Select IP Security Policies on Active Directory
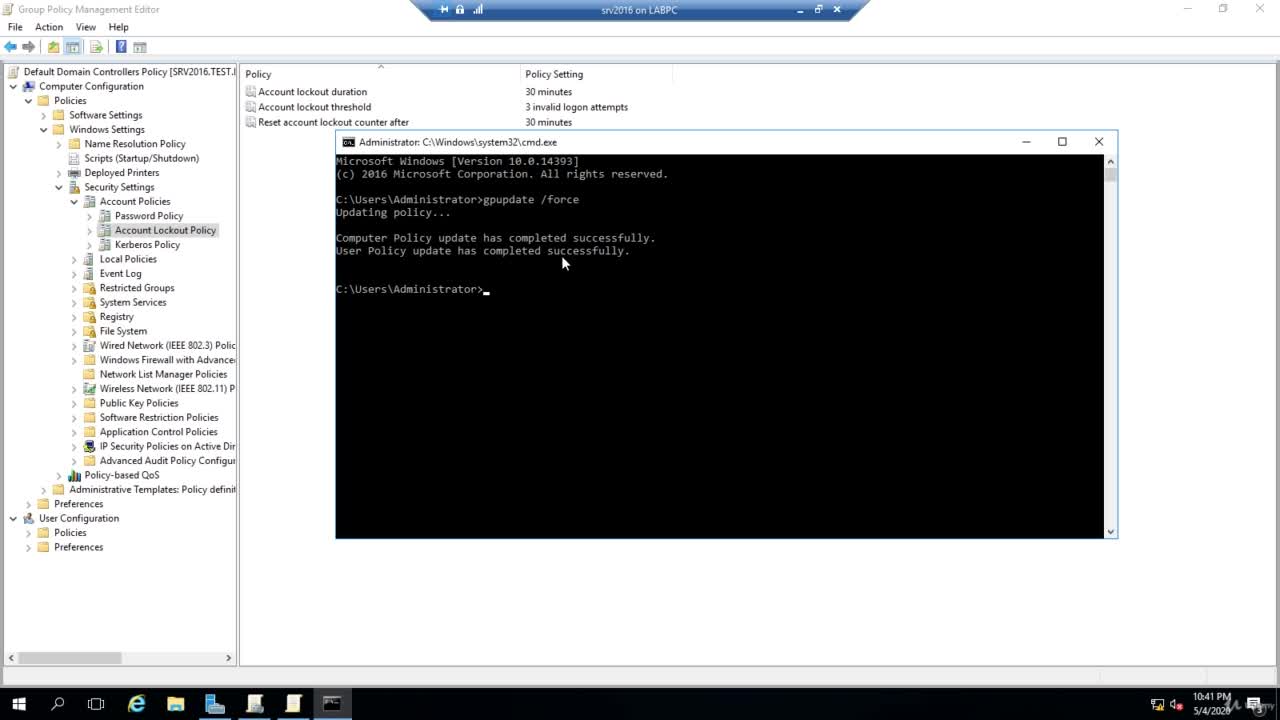The height and width of the screenshot is (720, 1280). click(x=167, y=446)
